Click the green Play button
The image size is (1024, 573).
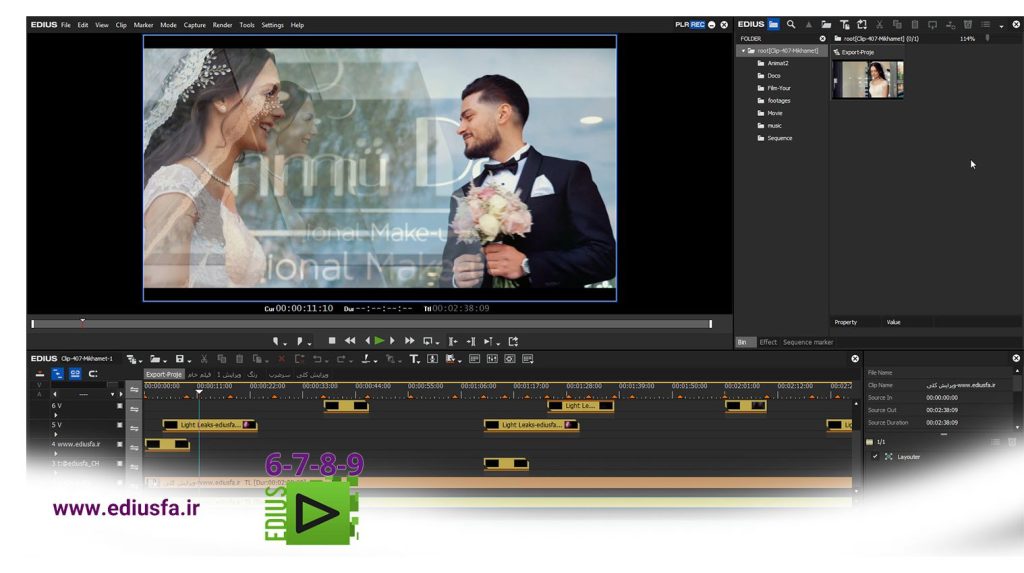coord(379,340)
